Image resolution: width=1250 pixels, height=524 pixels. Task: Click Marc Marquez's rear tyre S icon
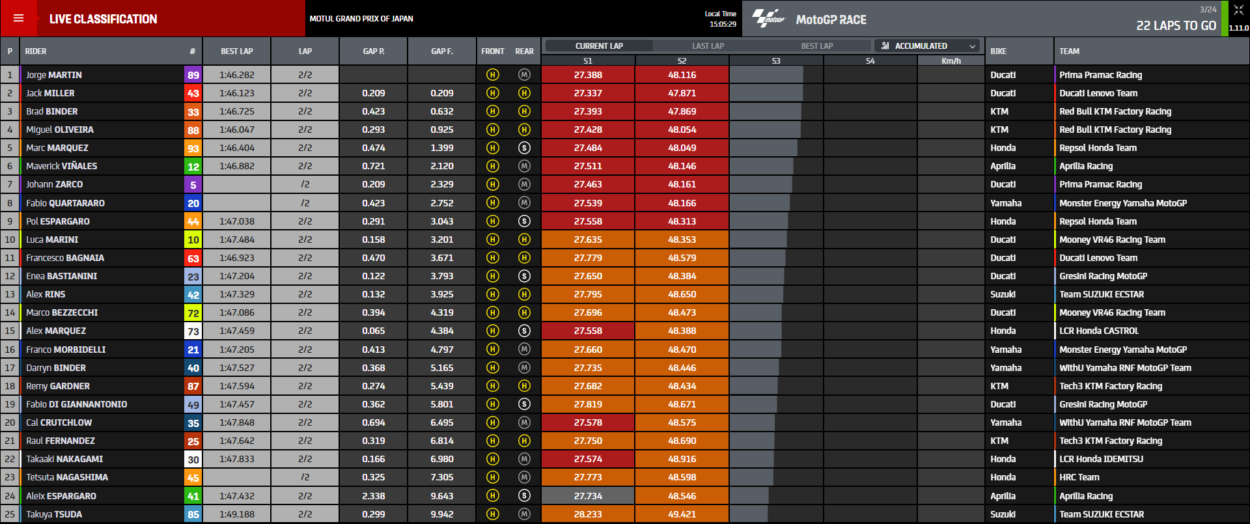pyautogui.click(x=524, y=148)
